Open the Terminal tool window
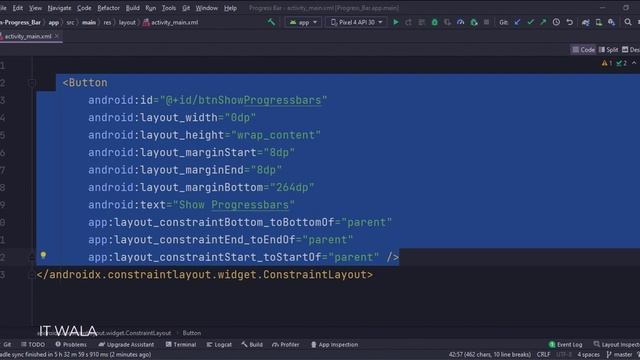 pos(181,344)
